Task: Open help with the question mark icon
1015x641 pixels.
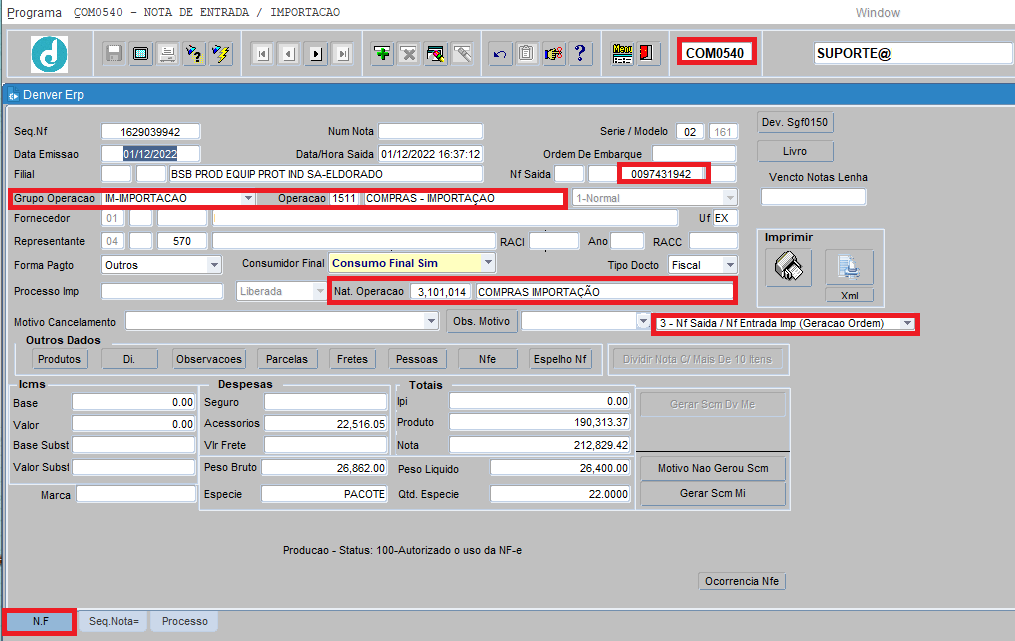Action: (x=580, y=54)
